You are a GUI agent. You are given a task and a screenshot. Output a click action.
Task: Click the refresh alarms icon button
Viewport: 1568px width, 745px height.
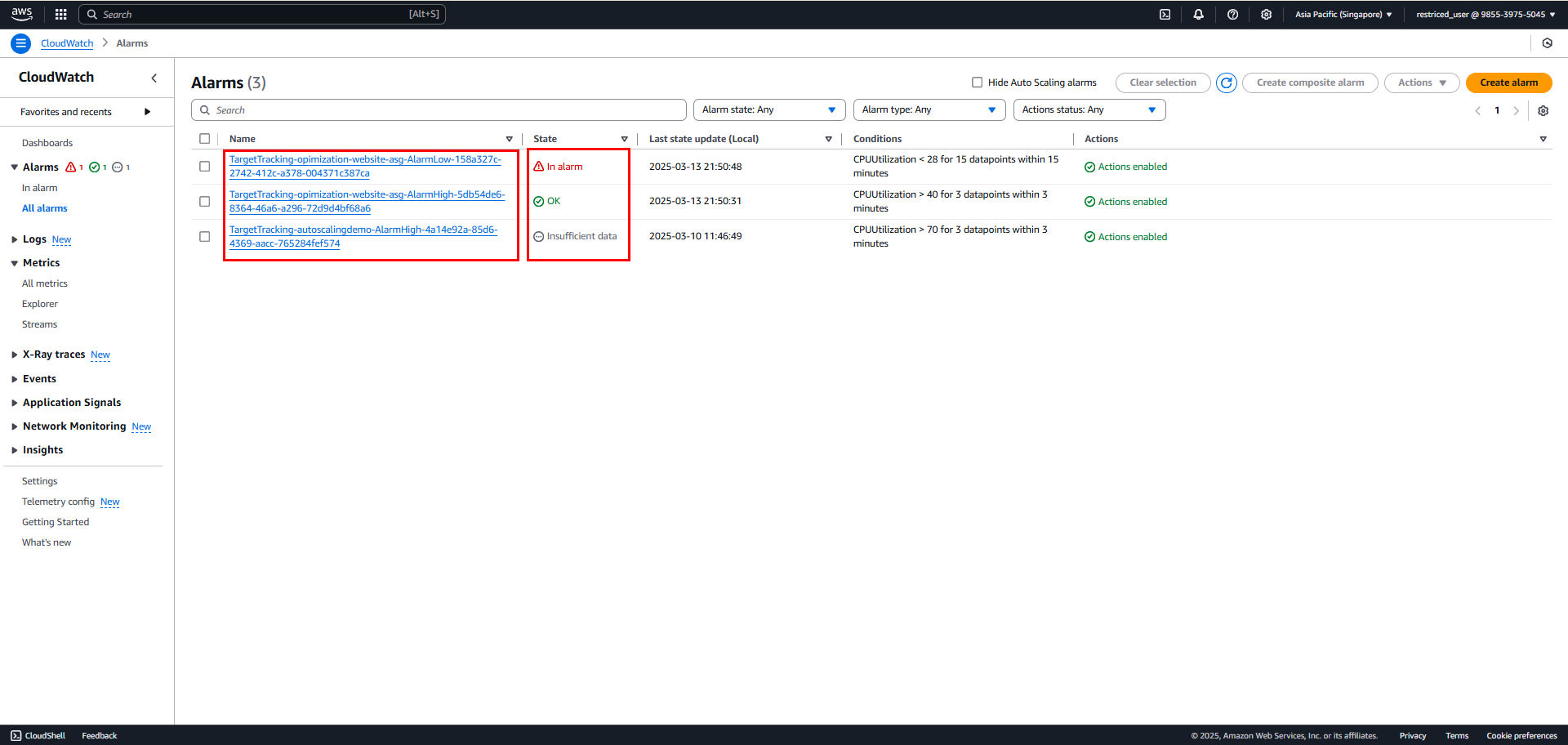[x=1226, y=83]
